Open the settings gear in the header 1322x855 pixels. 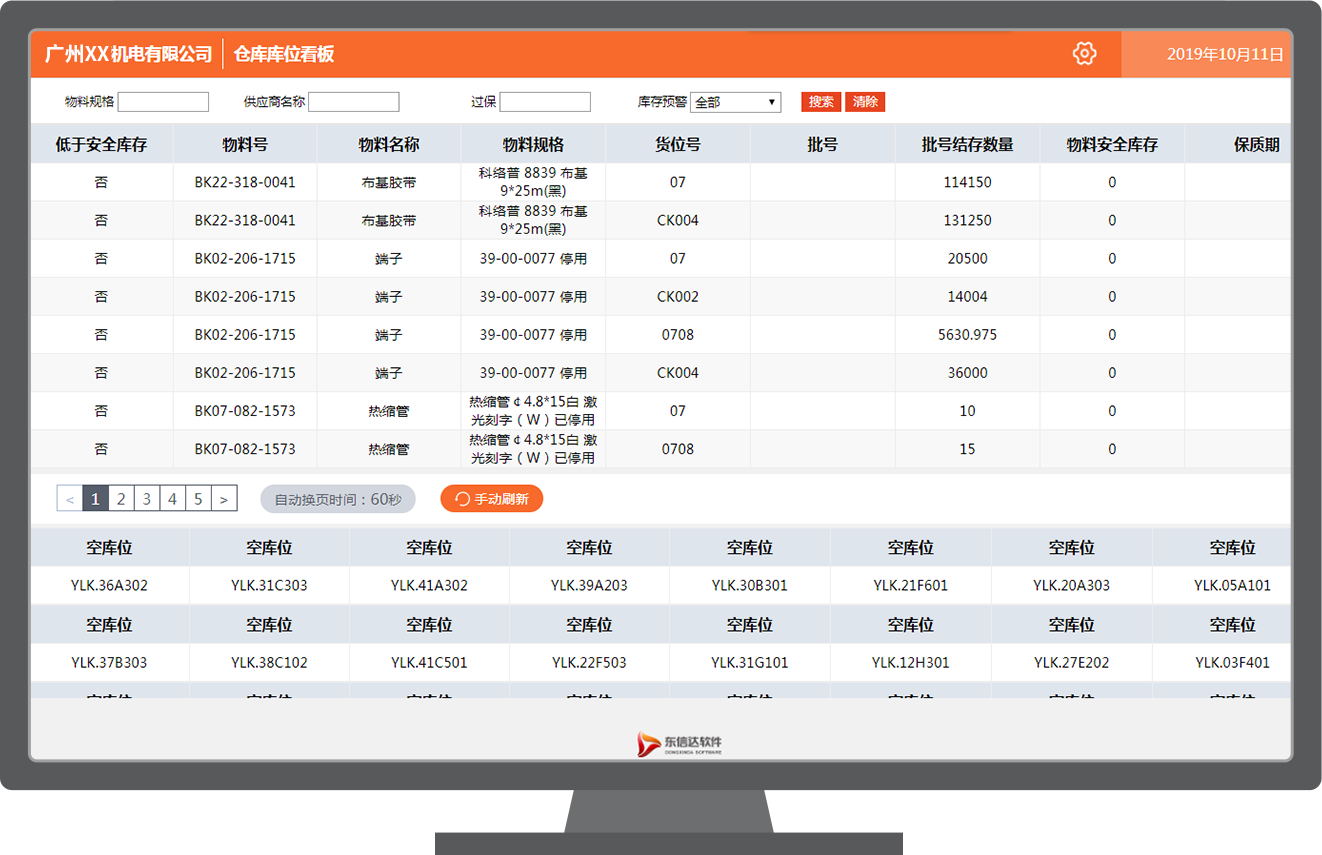[x=1084, y=54]
